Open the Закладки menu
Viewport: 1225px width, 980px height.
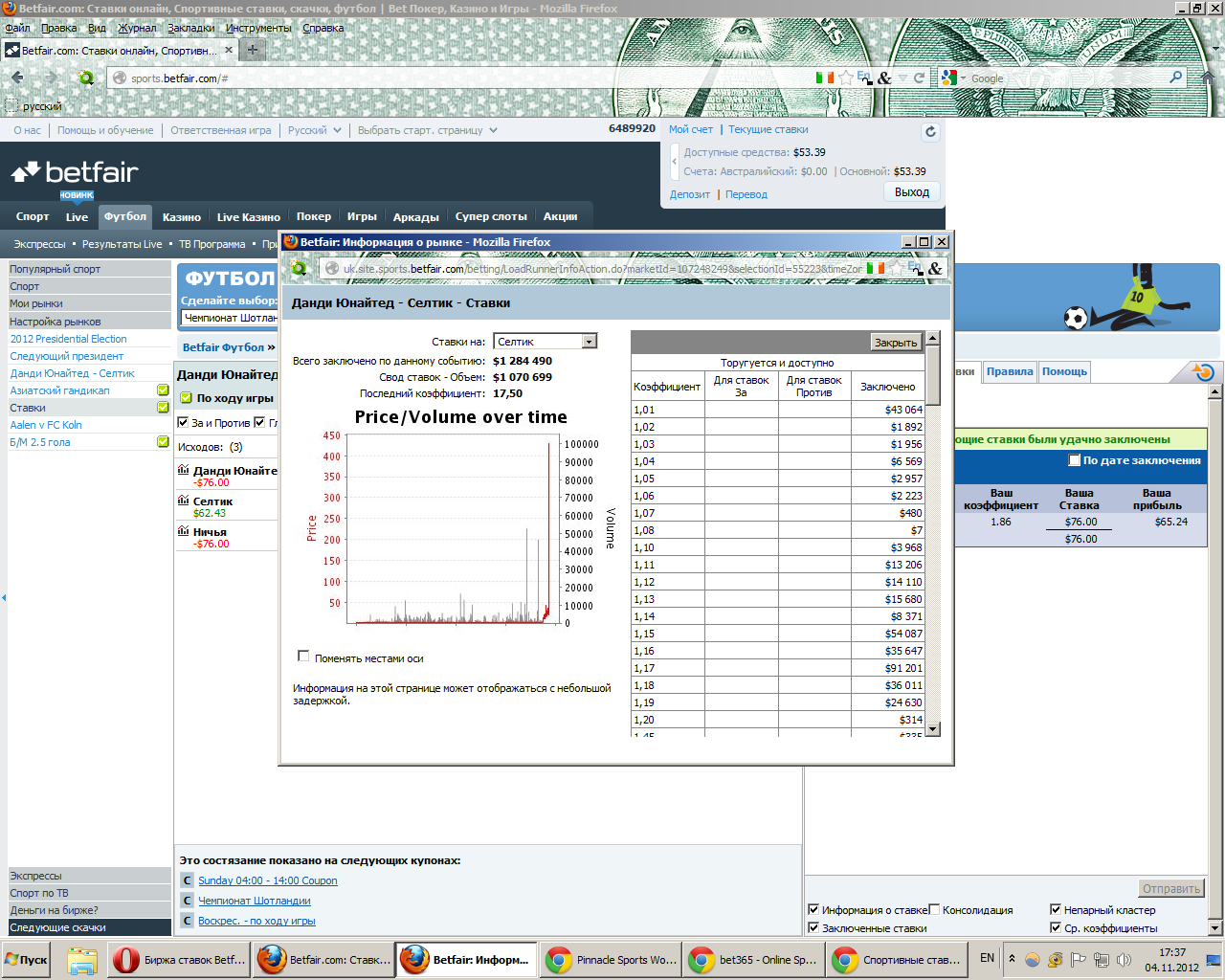click(x=190, y=28)
